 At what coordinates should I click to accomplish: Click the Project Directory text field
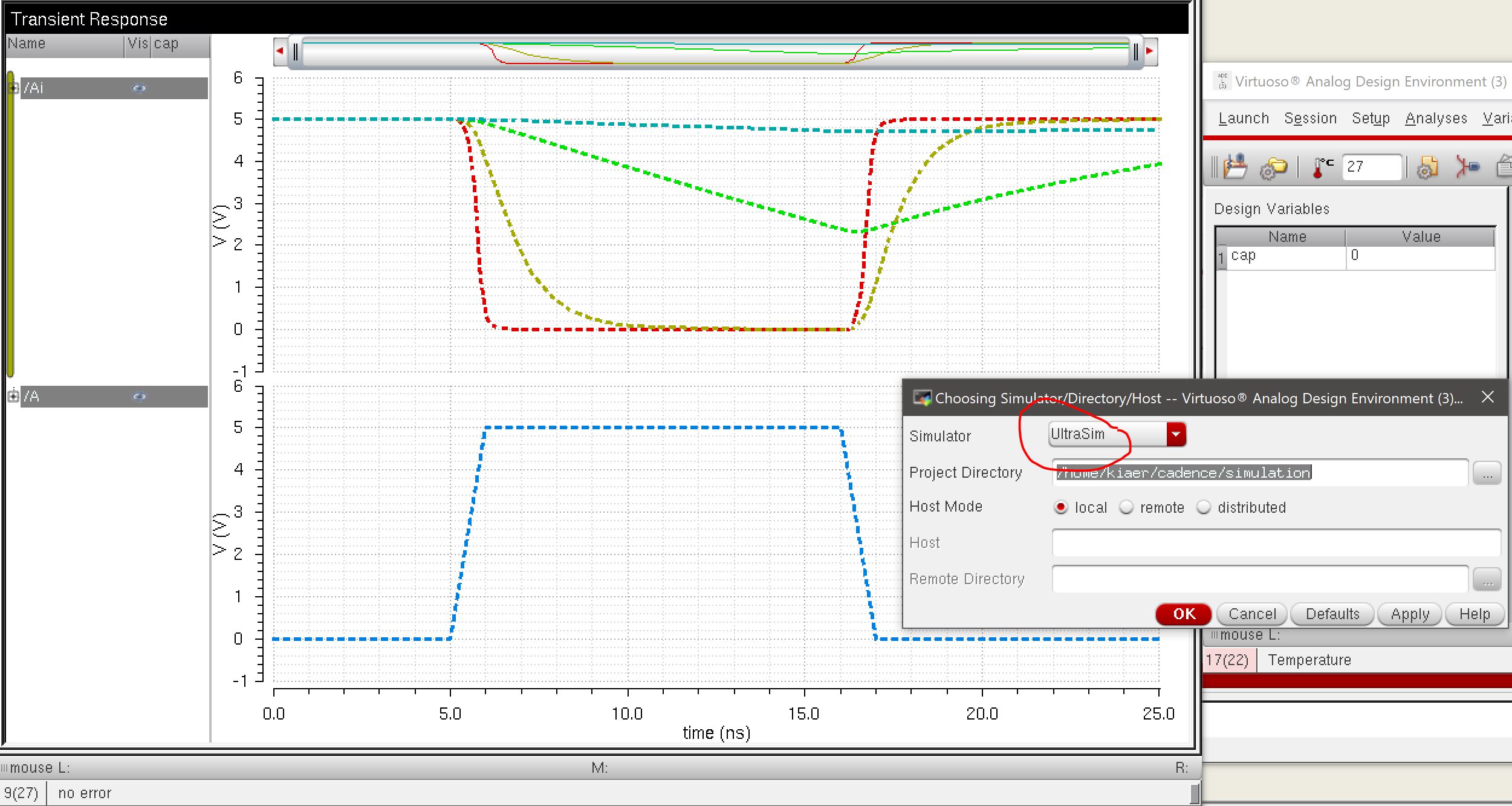(1260, 472)
